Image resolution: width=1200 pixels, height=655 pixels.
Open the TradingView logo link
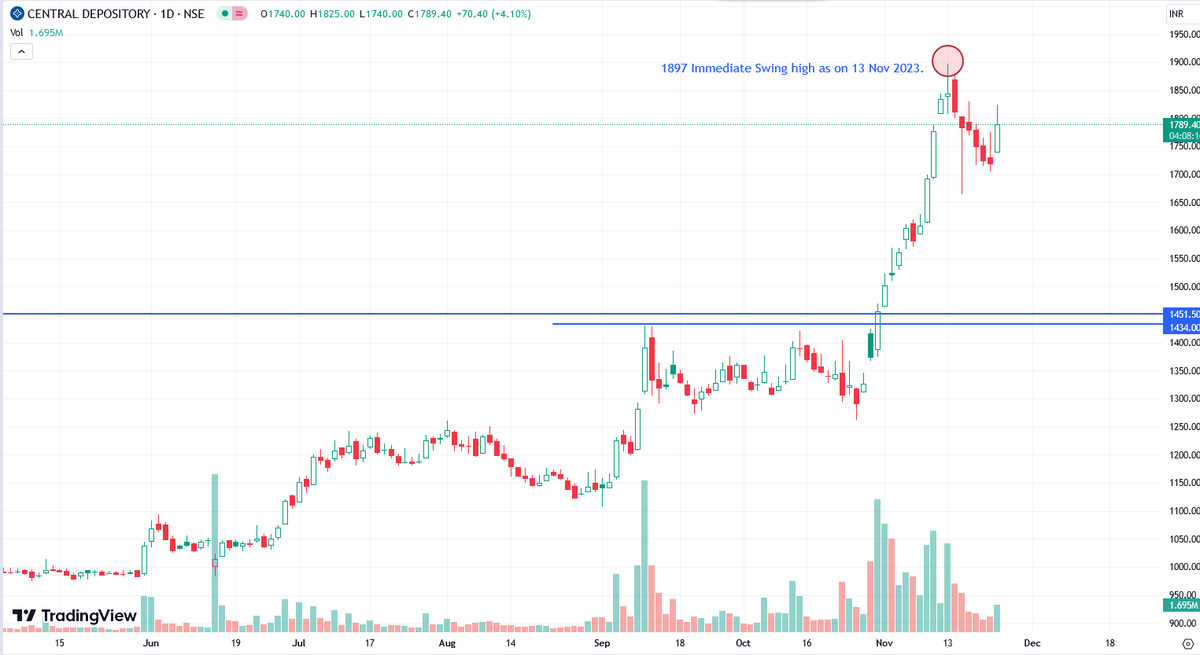point(74,616)
